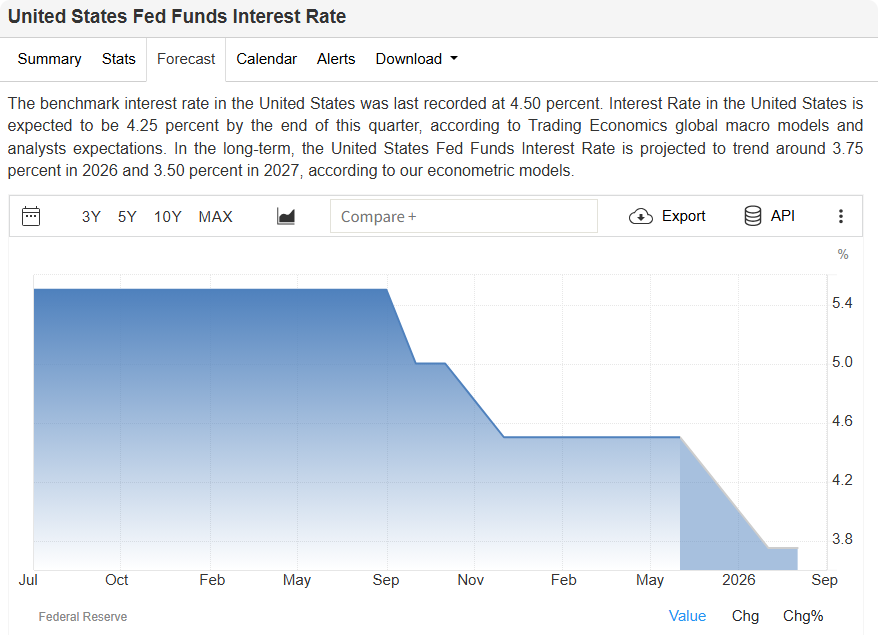This screenshot has width=878, height=635.
Task: Show the MAX time range
Action: click(x=215, y=216)
